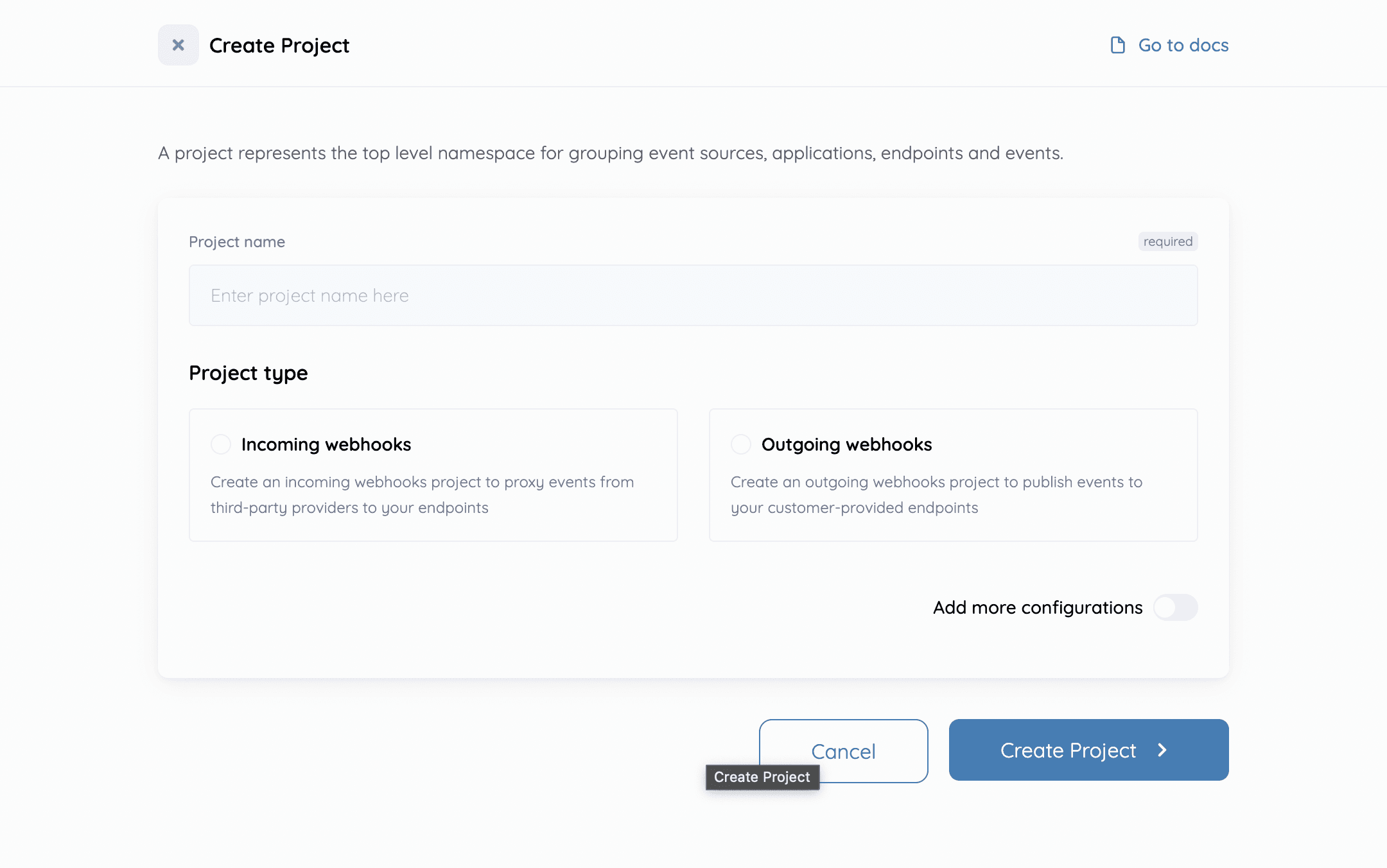Click the dark Create Project tooltip
1387x868 pixels.
click(x=762, y=777)
